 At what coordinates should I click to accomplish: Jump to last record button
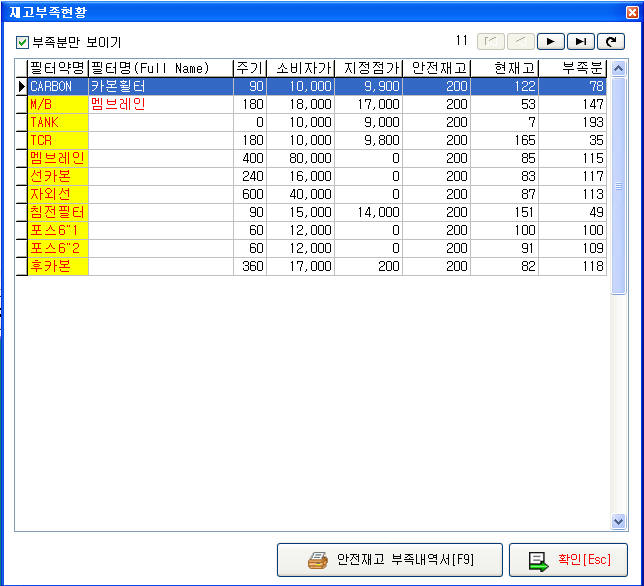580,41
